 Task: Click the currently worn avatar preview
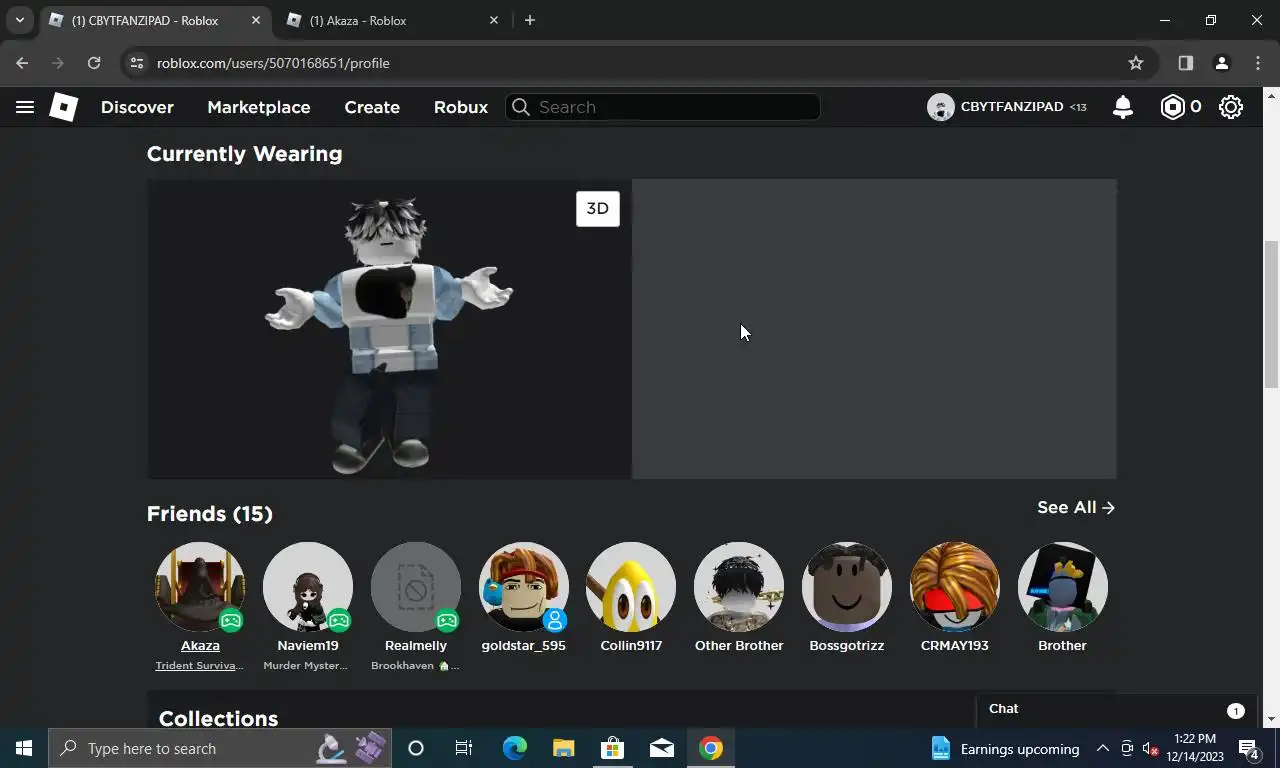click(x=389, y=329)
